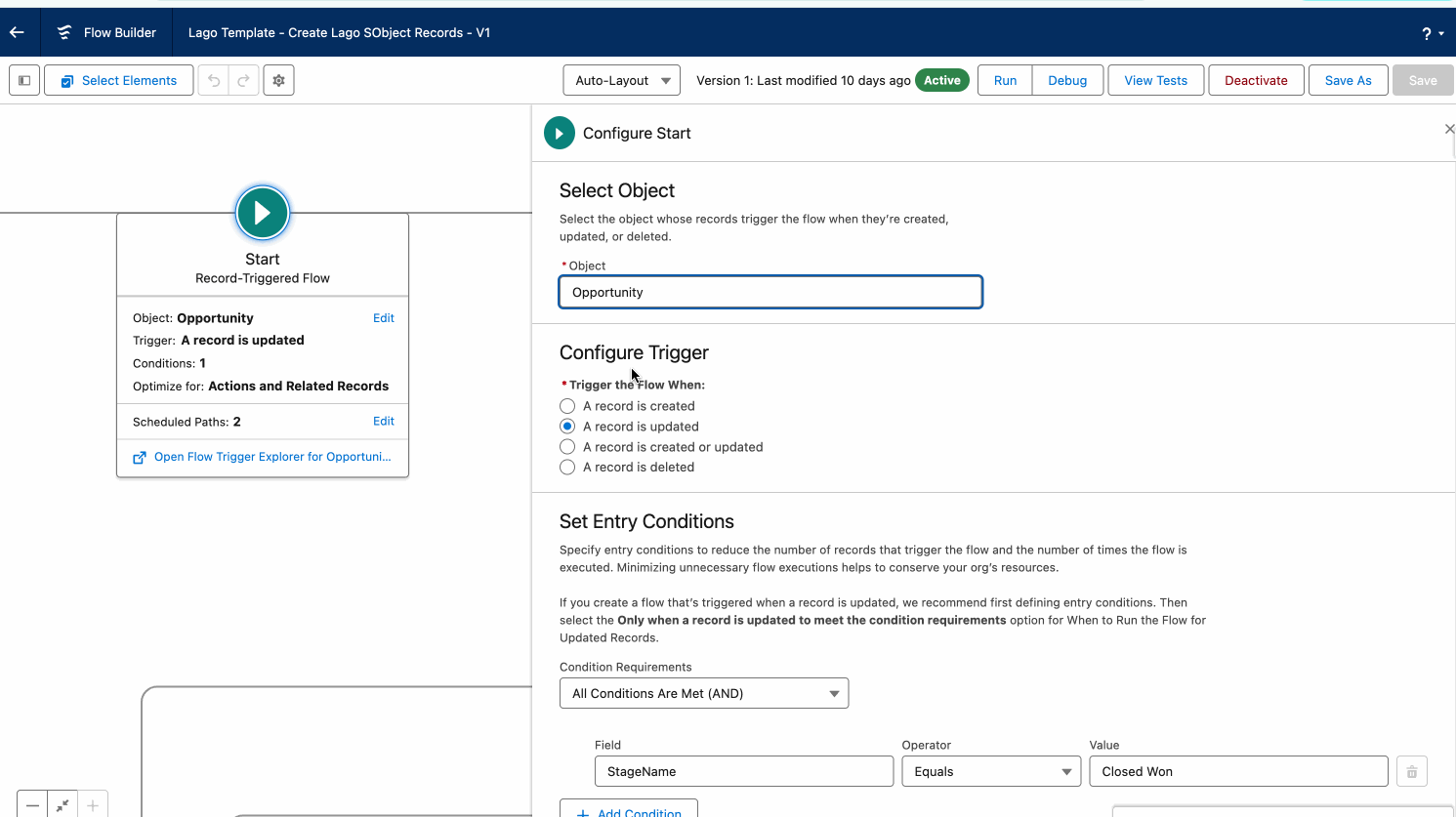Click the Start element play circle on canvas

click(x=263, y=213)
